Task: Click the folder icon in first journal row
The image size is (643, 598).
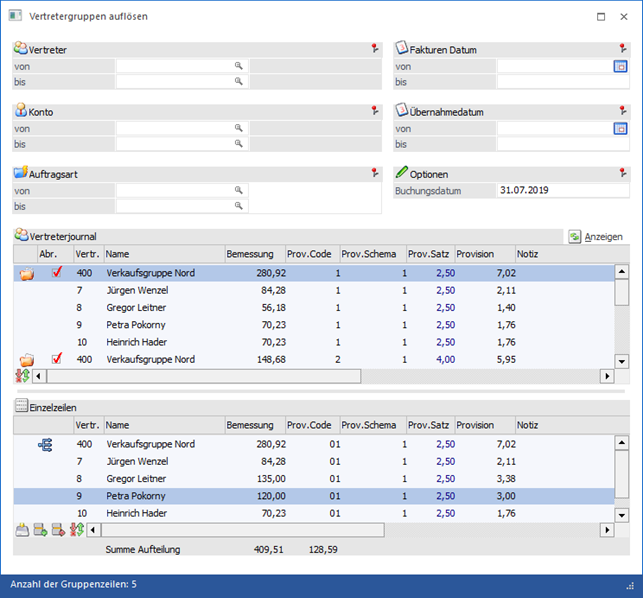Action: pyautogui.click(x=27, y=273)
